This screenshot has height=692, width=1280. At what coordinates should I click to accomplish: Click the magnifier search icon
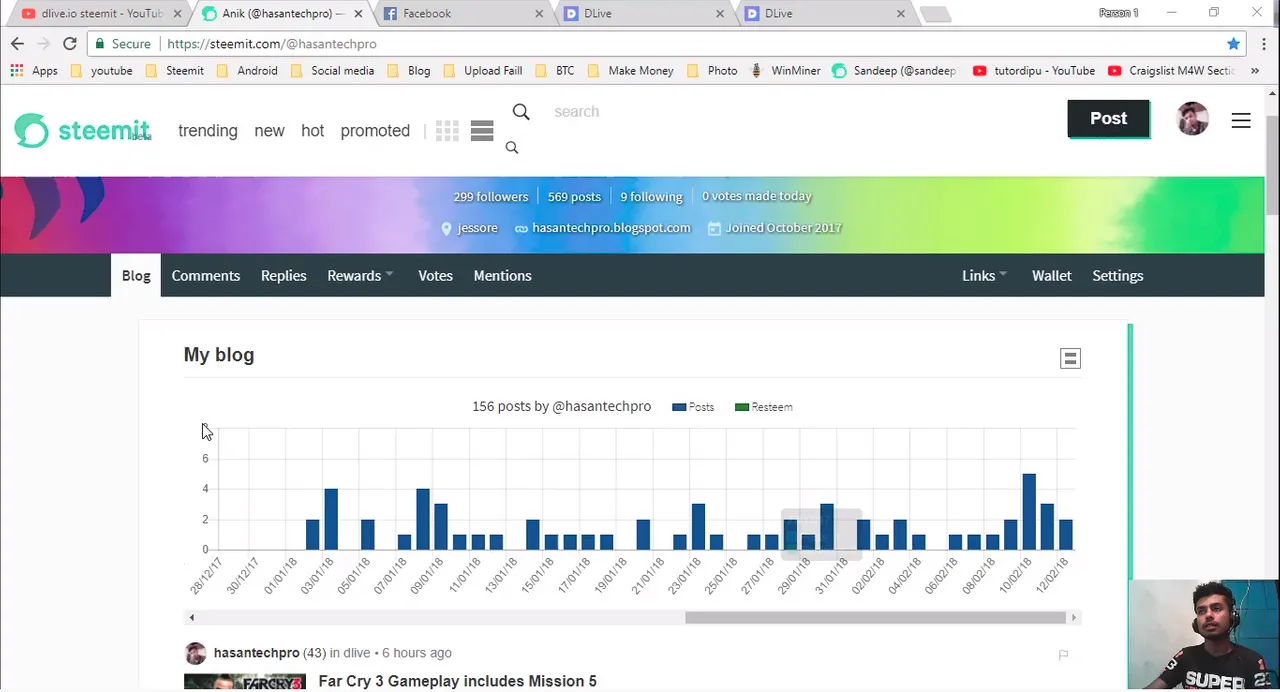point(521,112)
